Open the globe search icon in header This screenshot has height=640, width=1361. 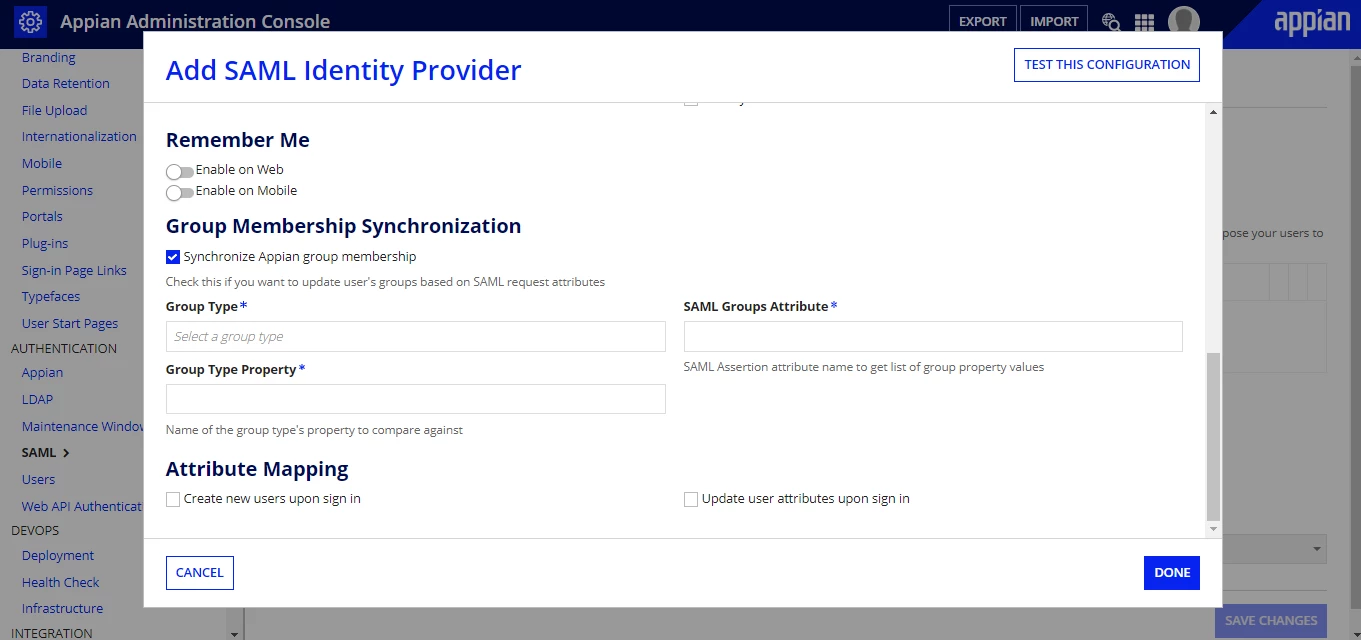click(x=1110, y=21)
